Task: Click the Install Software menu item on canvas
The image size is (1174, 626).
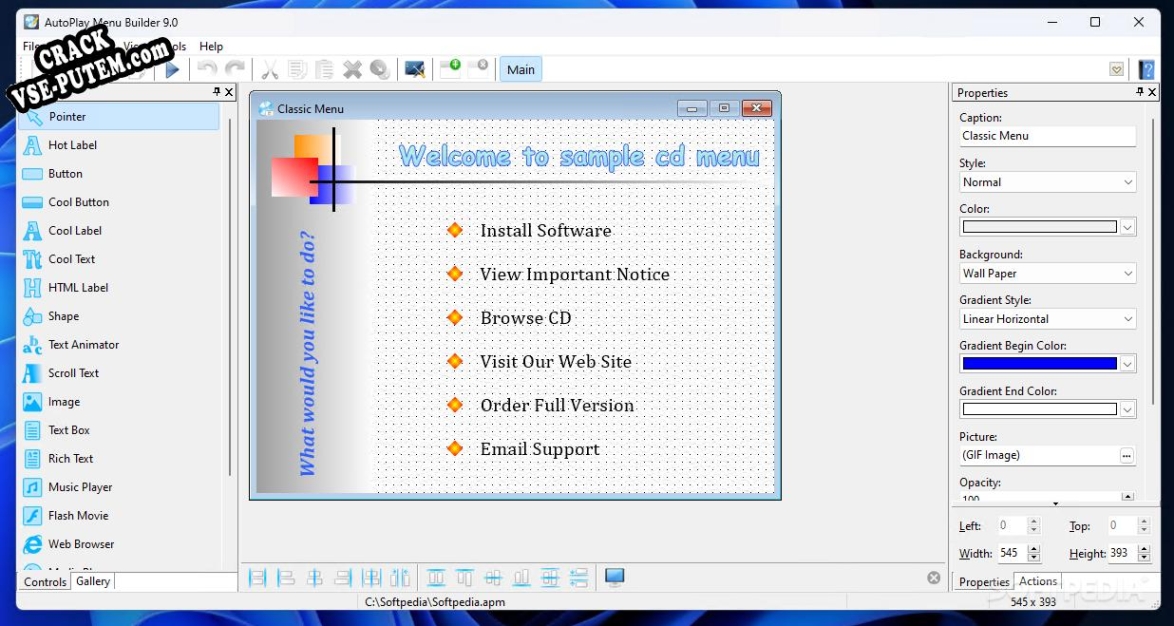Action: (x=546, y=231)
